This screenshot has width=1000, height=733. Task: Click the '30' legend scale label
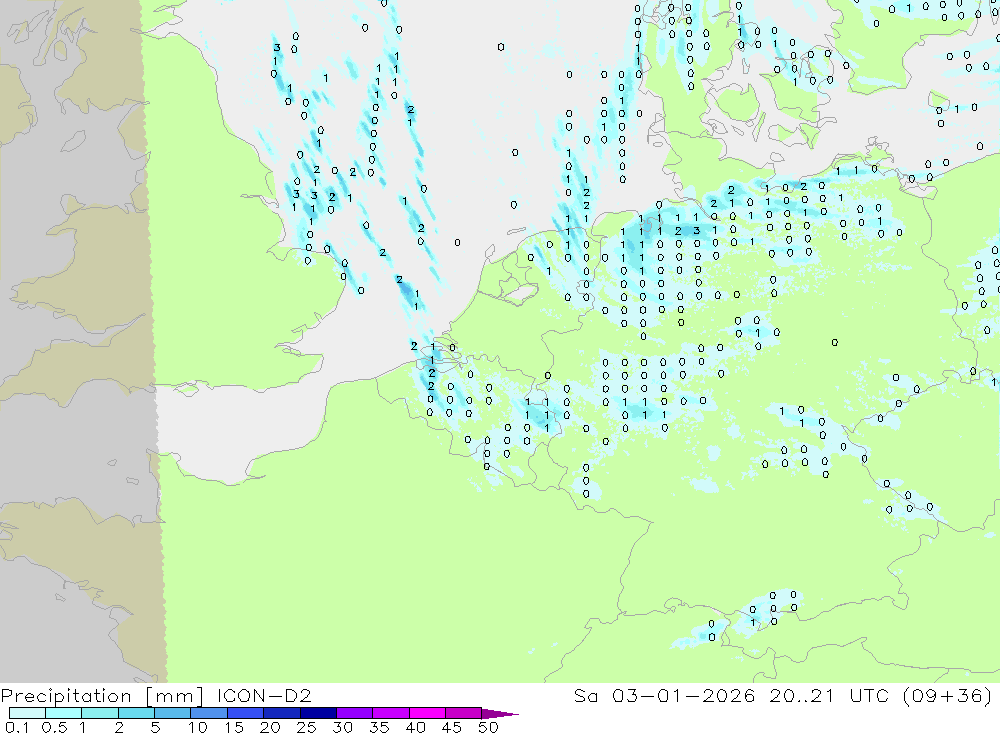[x=343, y=727]
